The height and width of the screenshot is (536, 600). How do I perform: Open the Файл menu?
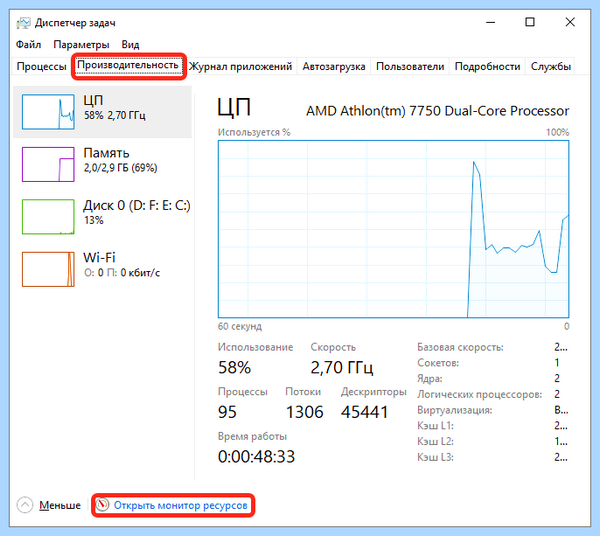point(28,44)
